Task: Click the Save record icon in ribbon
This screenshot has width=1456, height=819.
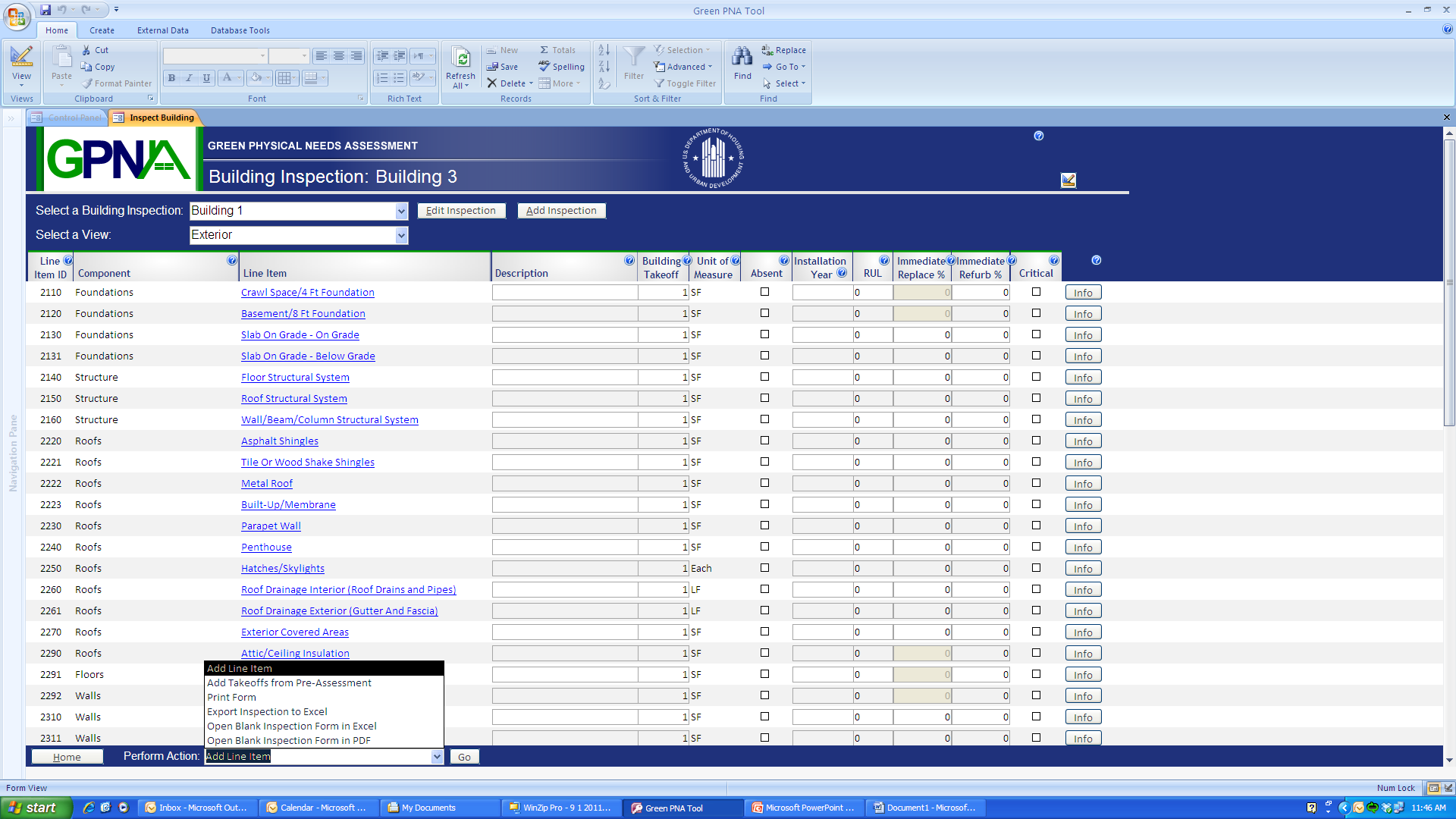Action: [x=492, y=67]
